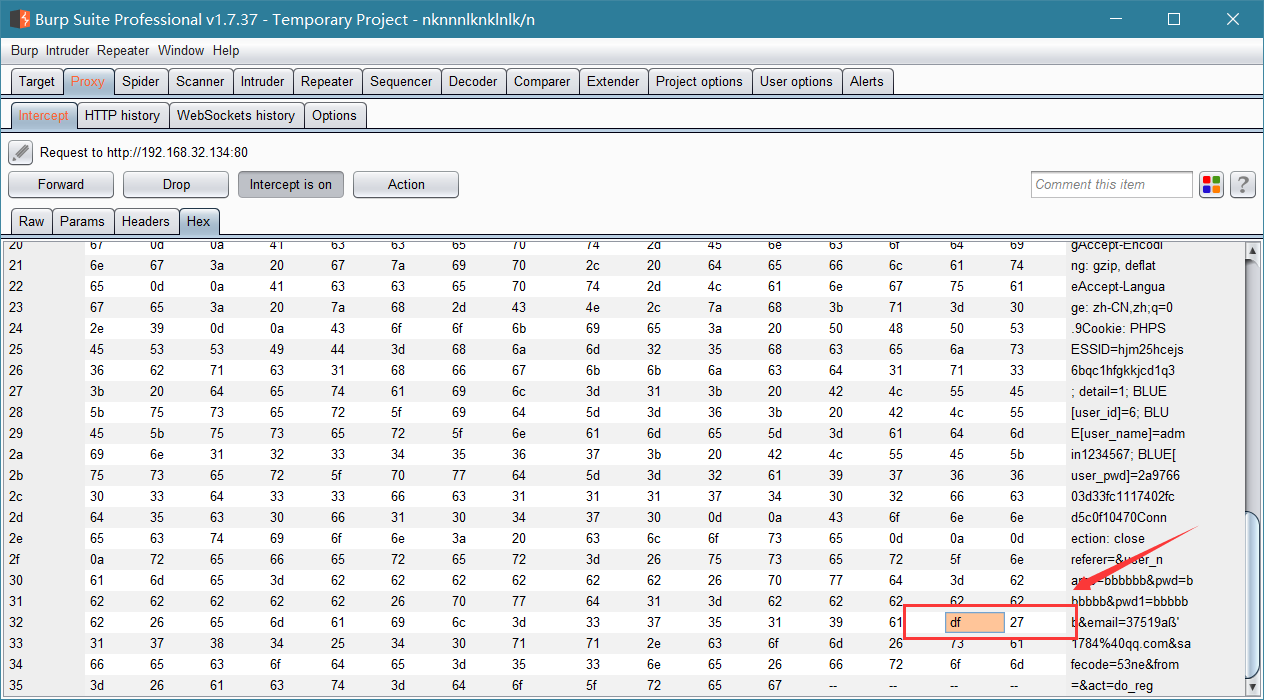Click the Forward button
This screenshot has width=1264, height=700.
(61, 185)
